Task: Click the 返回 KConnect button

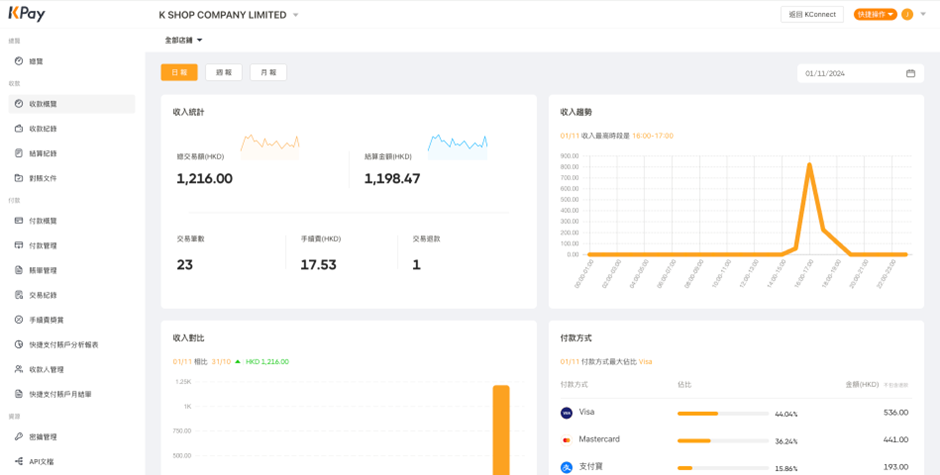Action: [812, 14]
